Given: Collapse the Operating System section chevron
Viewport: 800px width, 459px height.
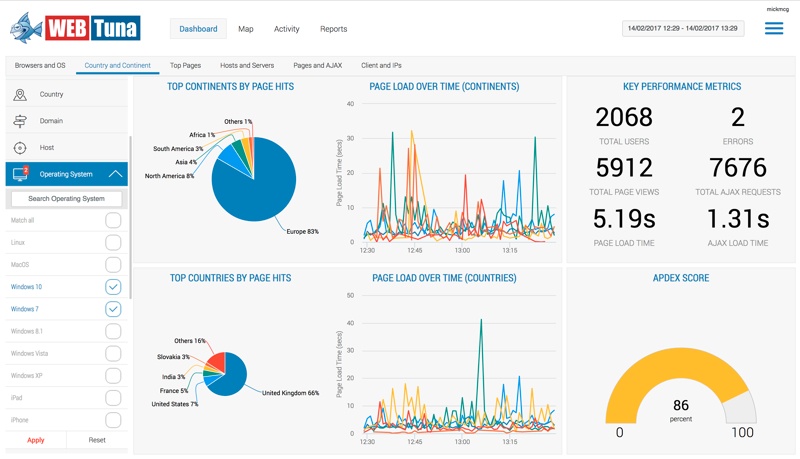Looking at the screenshot, I should tap(115, 174).
